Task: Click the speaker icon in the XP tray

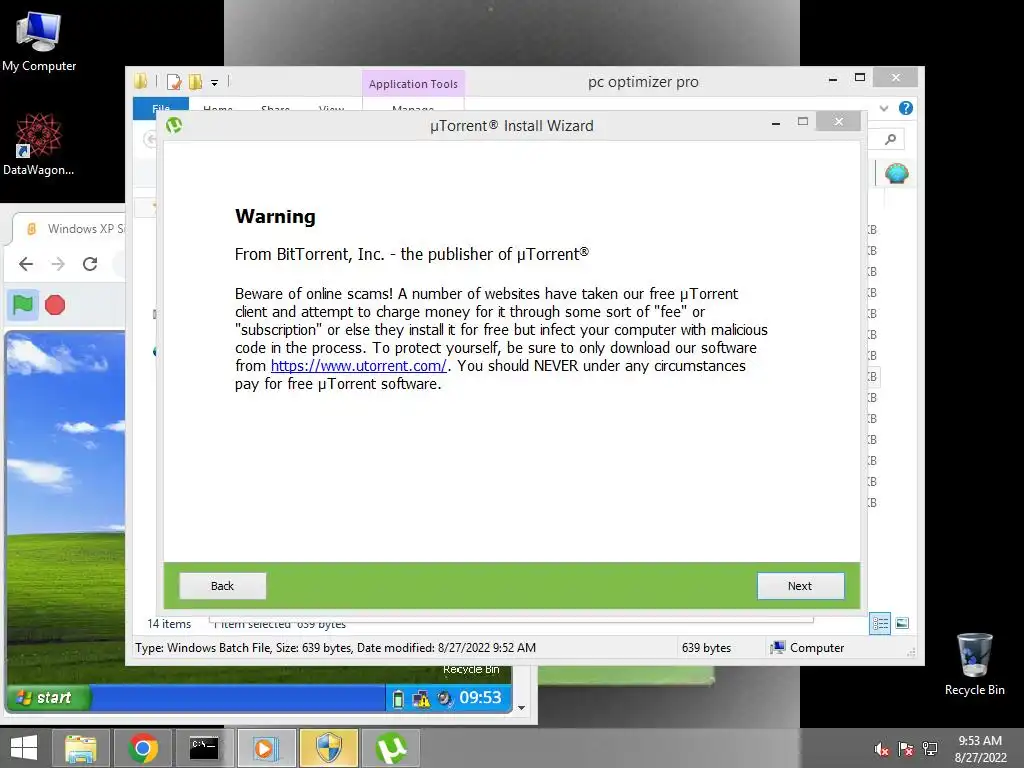Action: [x=444, y=699]
